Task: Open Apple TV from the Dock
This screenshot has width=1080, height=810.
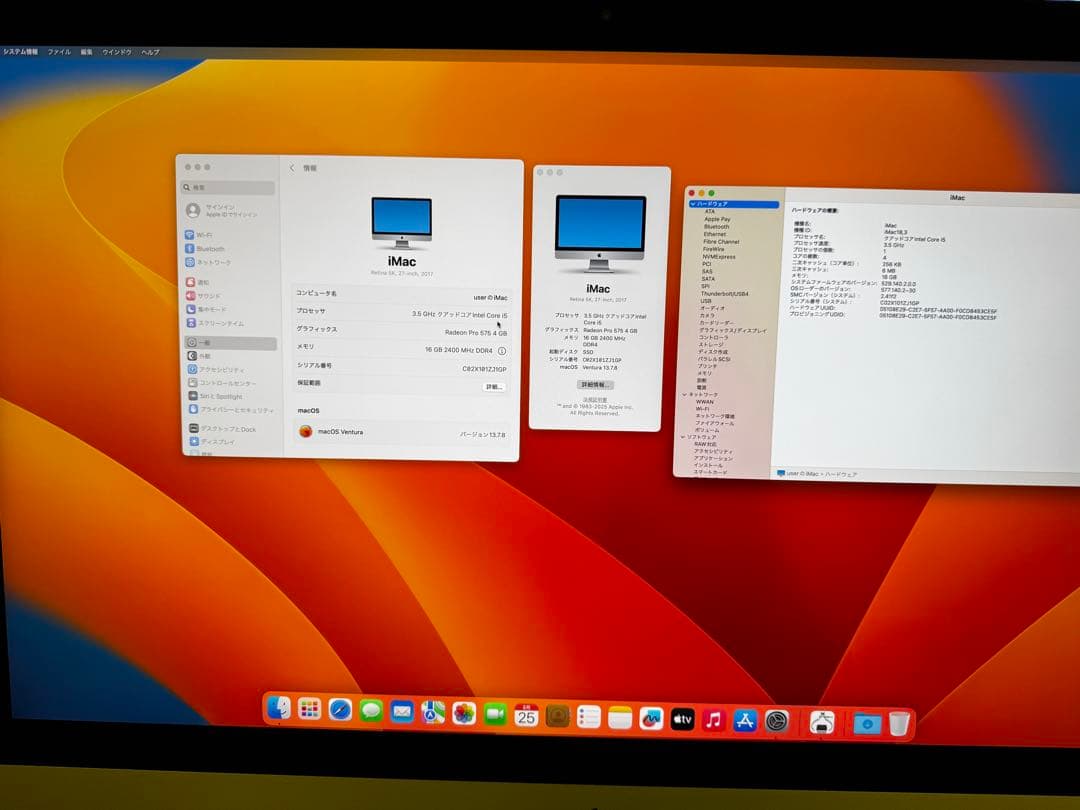Action: click(x=682, y=720)
